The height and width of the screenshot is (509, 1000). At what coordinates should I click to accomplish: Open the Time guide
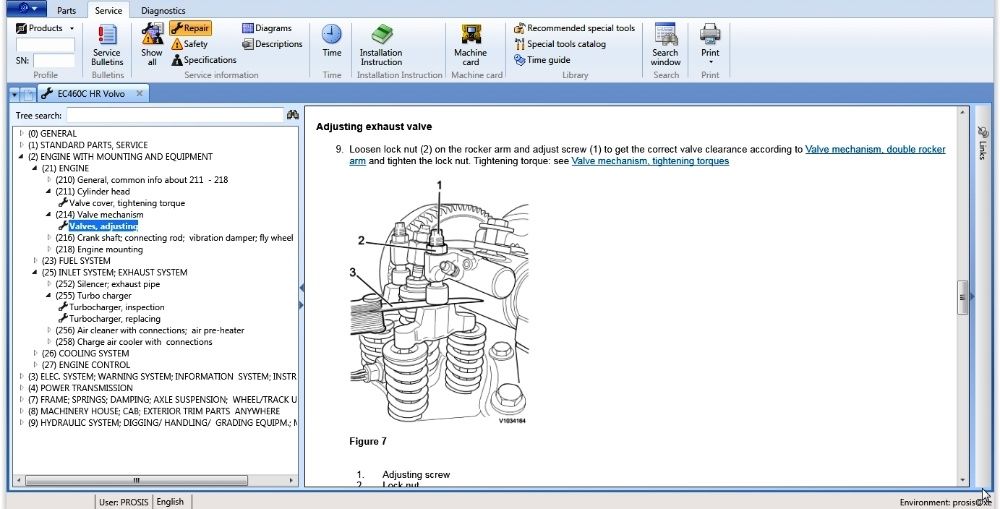(x=542, y=60)
